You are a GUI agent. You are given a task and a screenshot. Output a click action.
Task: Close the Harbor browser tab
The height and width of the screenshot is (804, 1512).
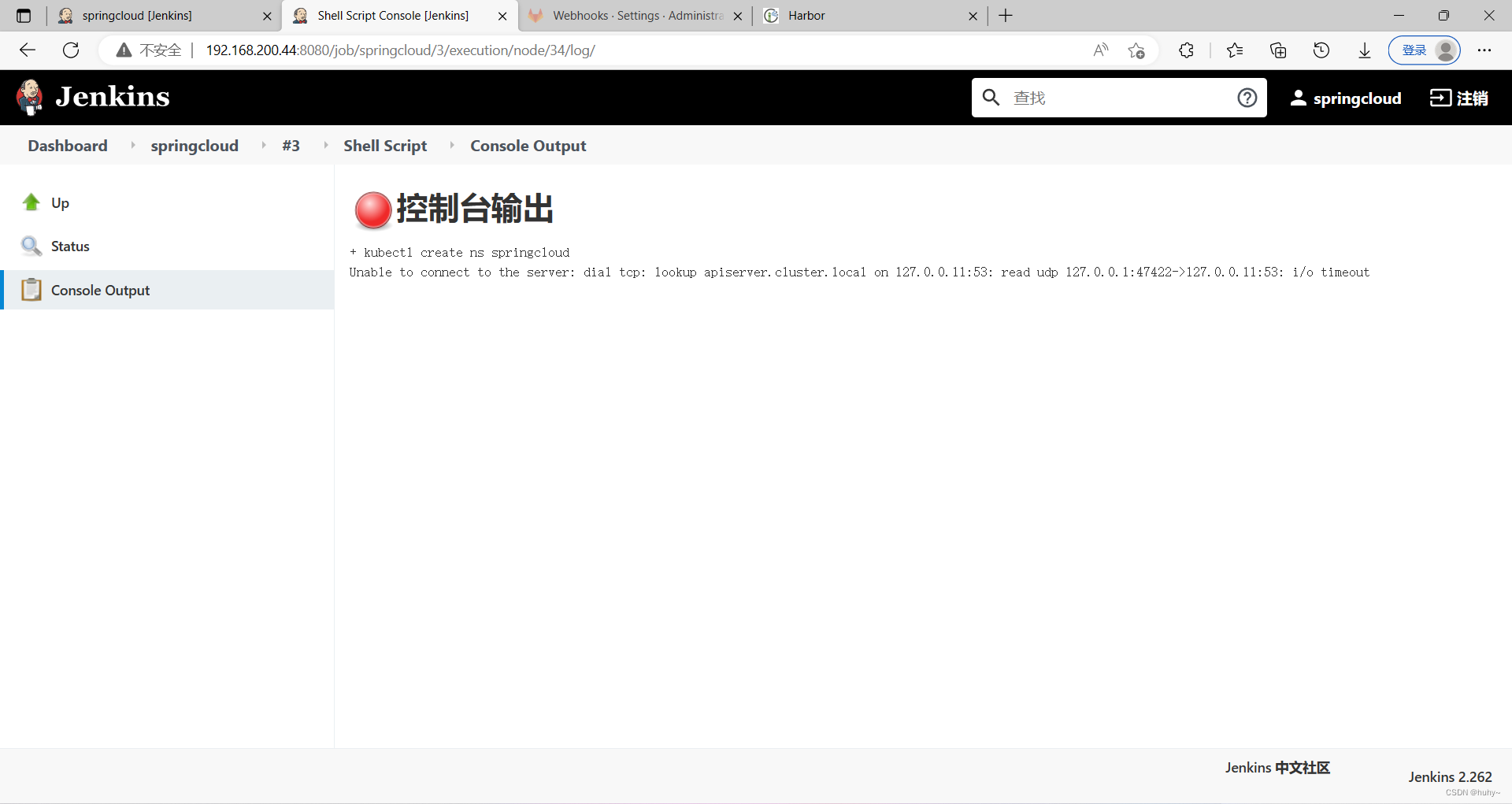click(973, 16)
